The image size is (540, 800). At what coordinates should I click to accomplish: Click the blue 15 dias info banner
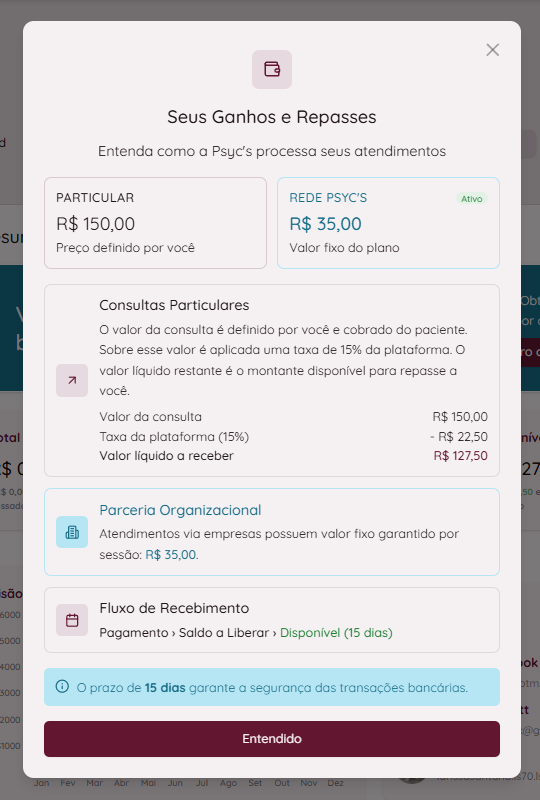coord(272,687)
